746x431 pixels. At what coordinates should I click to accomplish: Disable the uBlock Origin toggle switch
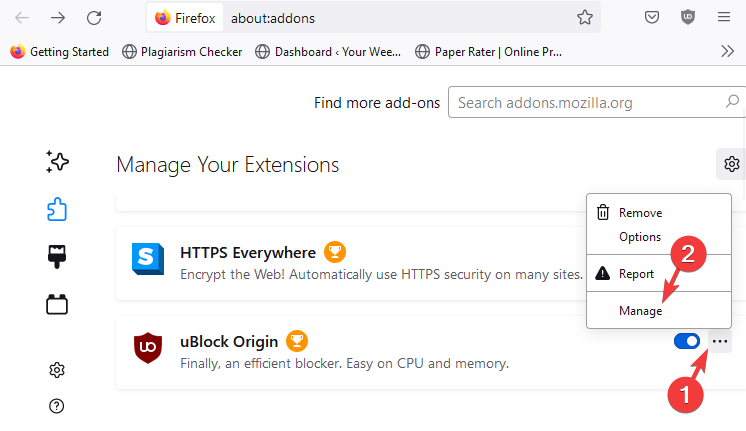point(687,341)
